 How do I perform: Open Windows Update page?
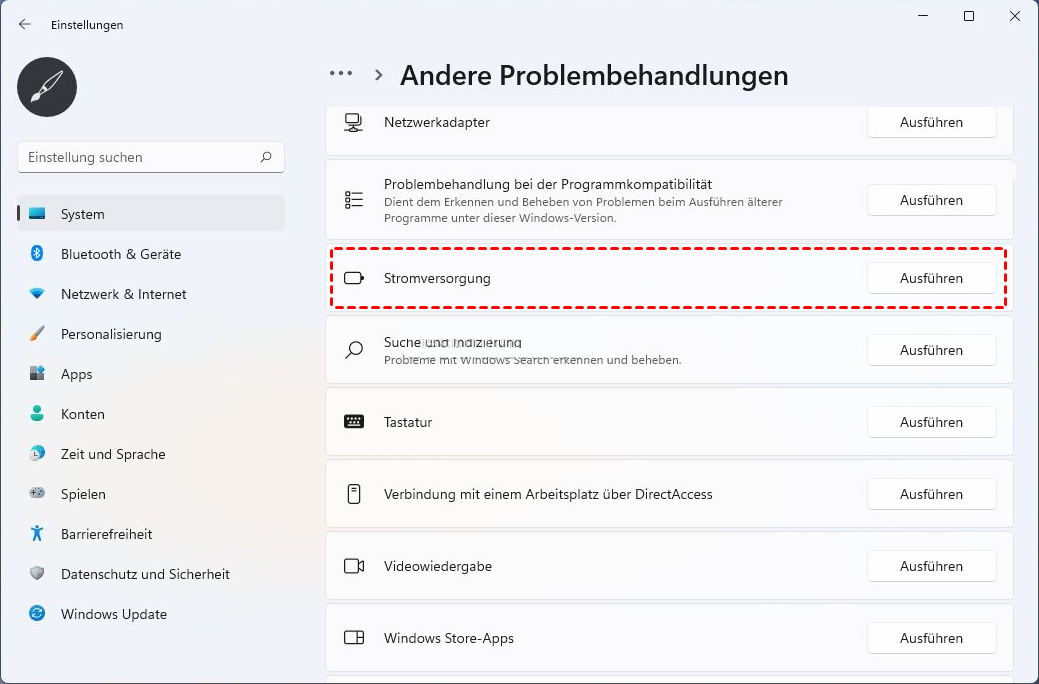(x=151, y=614)
